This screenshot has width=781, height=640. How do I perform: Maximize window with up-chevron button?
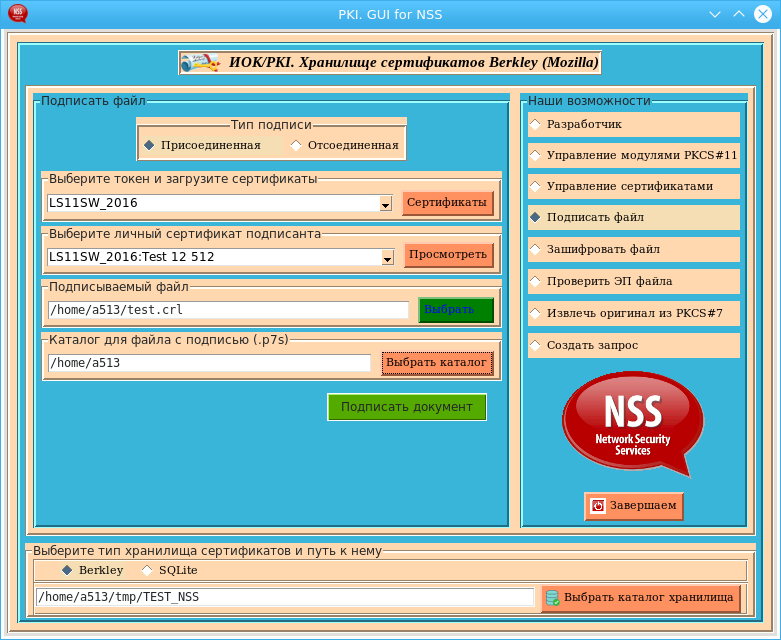tap(739, 14)
